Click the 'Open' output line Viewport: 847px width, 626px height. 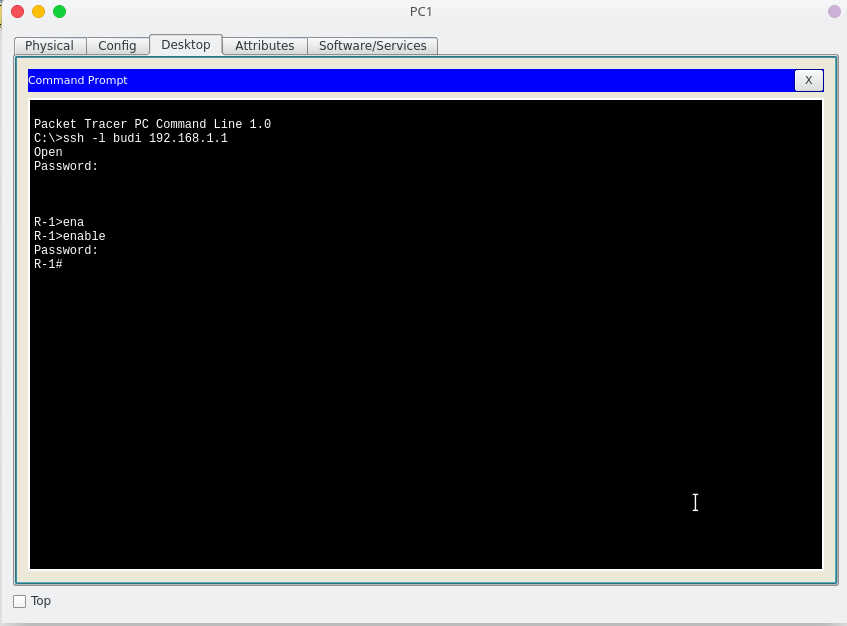pos(48,152)
